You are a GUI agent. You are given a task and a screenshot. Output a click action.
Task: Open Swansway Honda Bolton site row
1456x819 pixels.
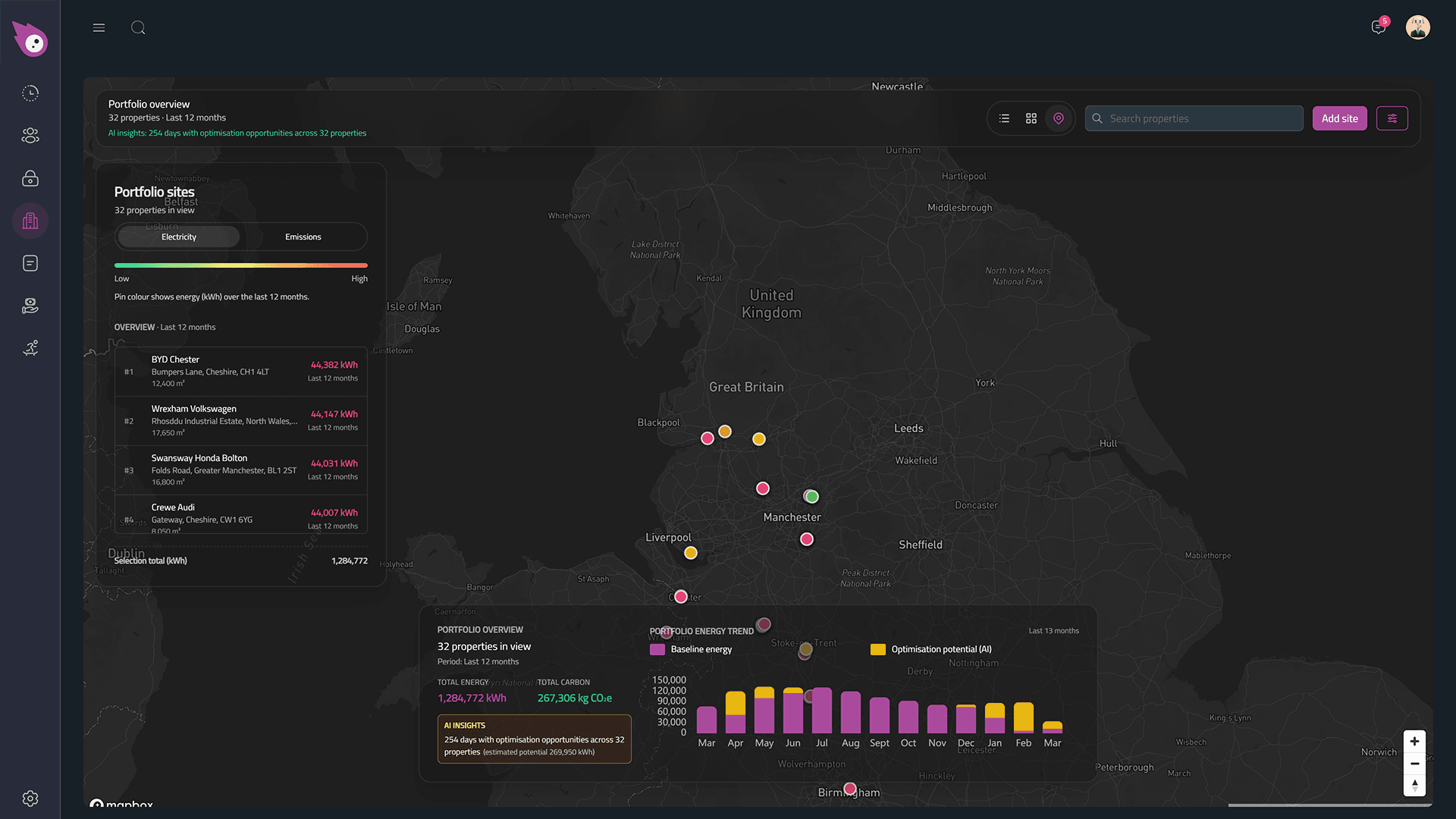click(241, 469)
